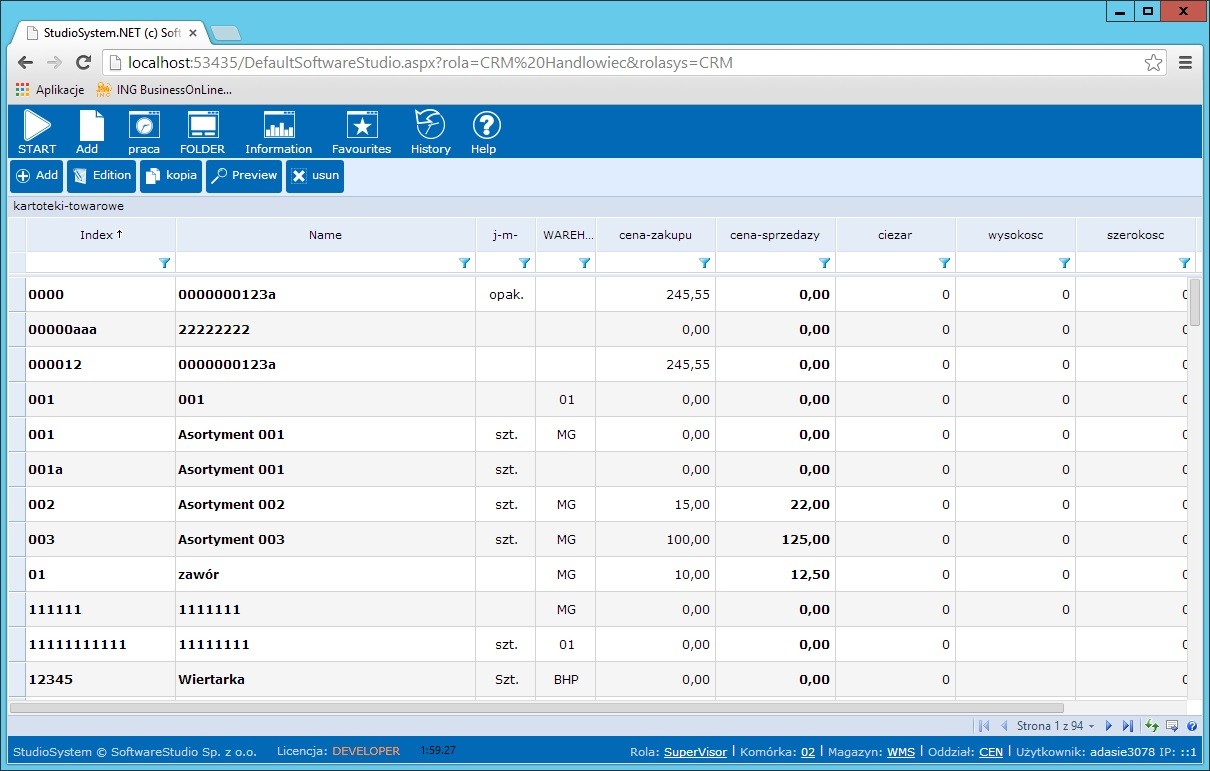Go to the next grid page
This screenshot has height=771, width=1210.
tap(1109, 726)
